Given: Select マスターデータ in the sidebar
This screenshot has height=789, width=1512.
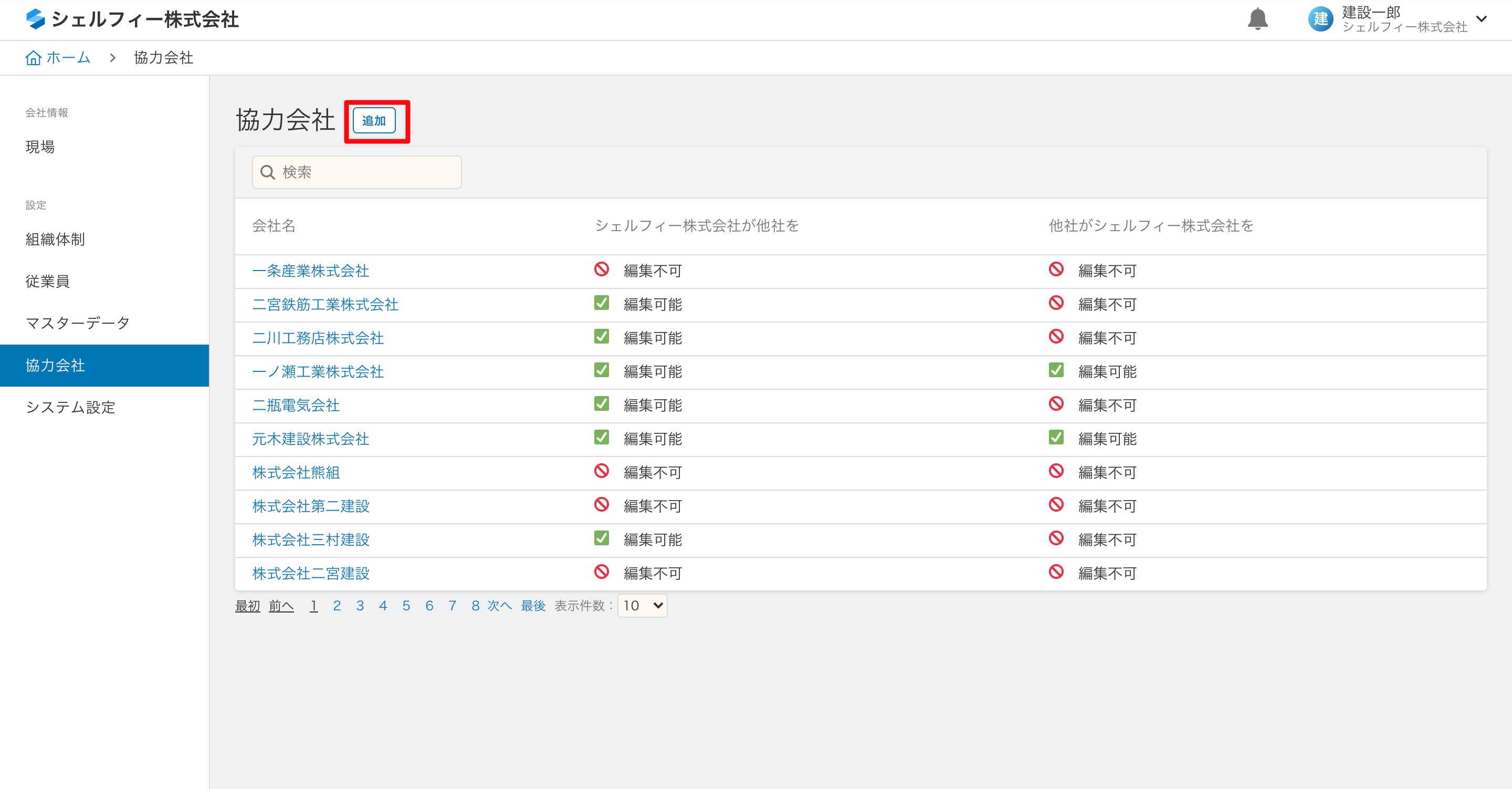Looking at the screenshot, I should pyautogui.click(x=78, y=323).
